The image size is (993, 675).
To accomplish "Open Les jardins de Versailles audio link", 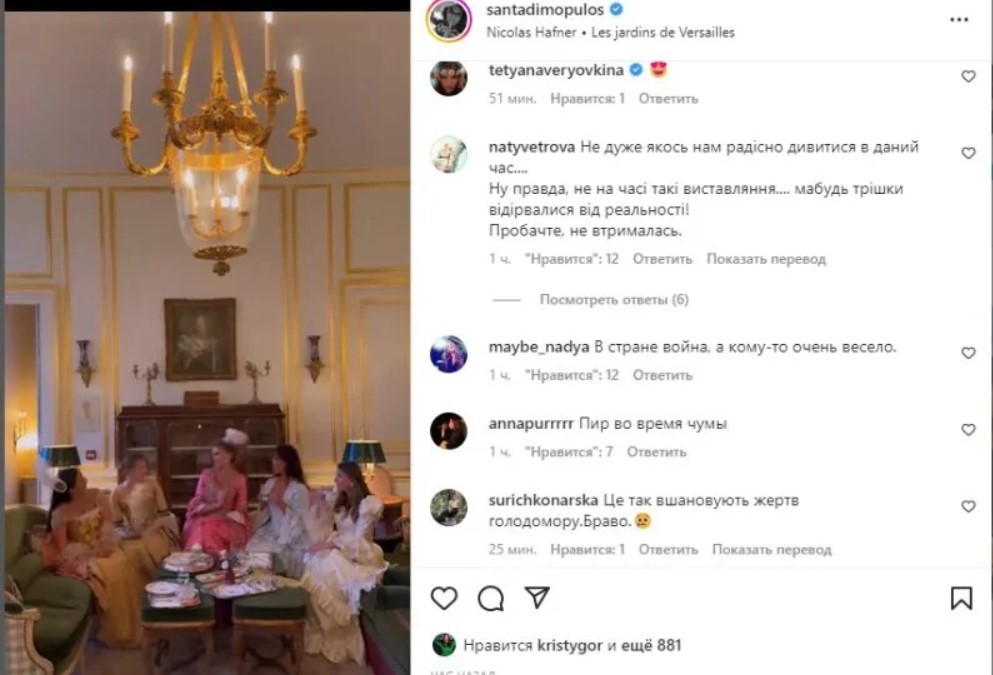I will click(x=662, y=32).
